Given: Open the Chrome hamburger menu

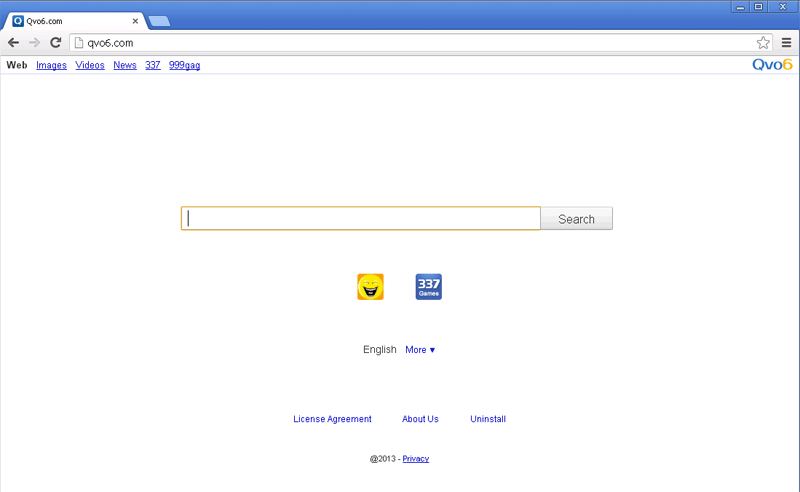Looking at the screenshot, I should pyautogui.click(x=786, y=43).
